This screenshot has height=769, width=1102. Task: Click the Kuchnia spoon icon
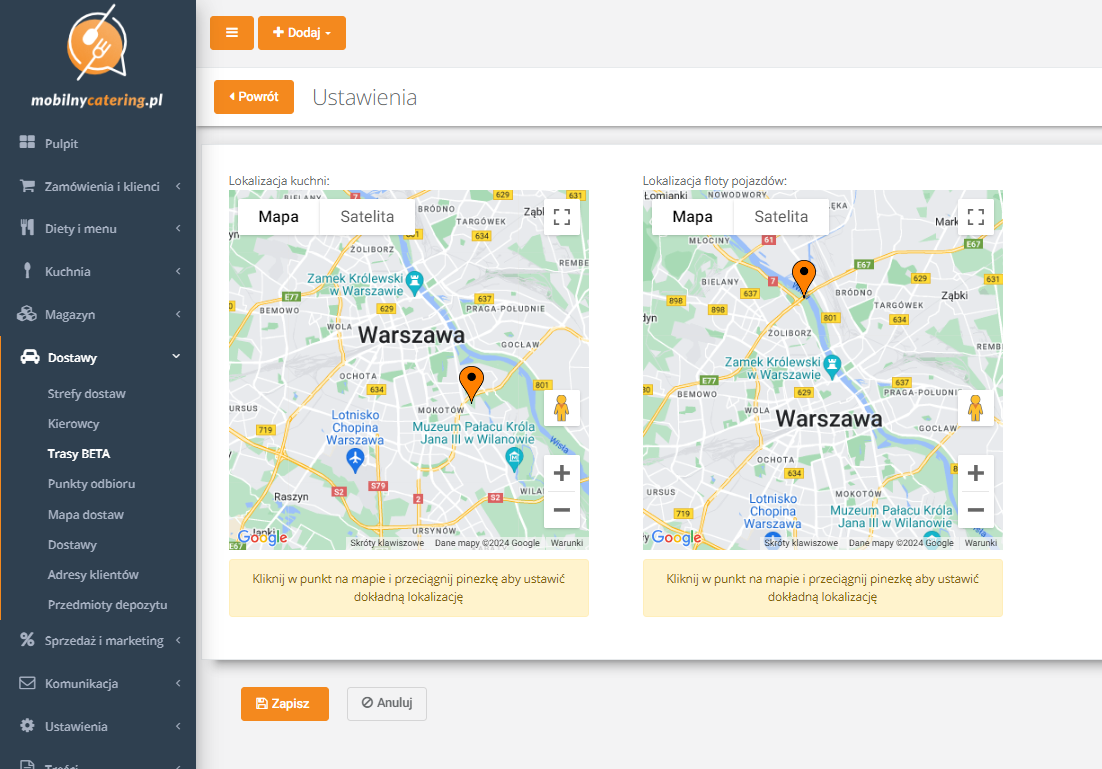(x=27, y=271)
